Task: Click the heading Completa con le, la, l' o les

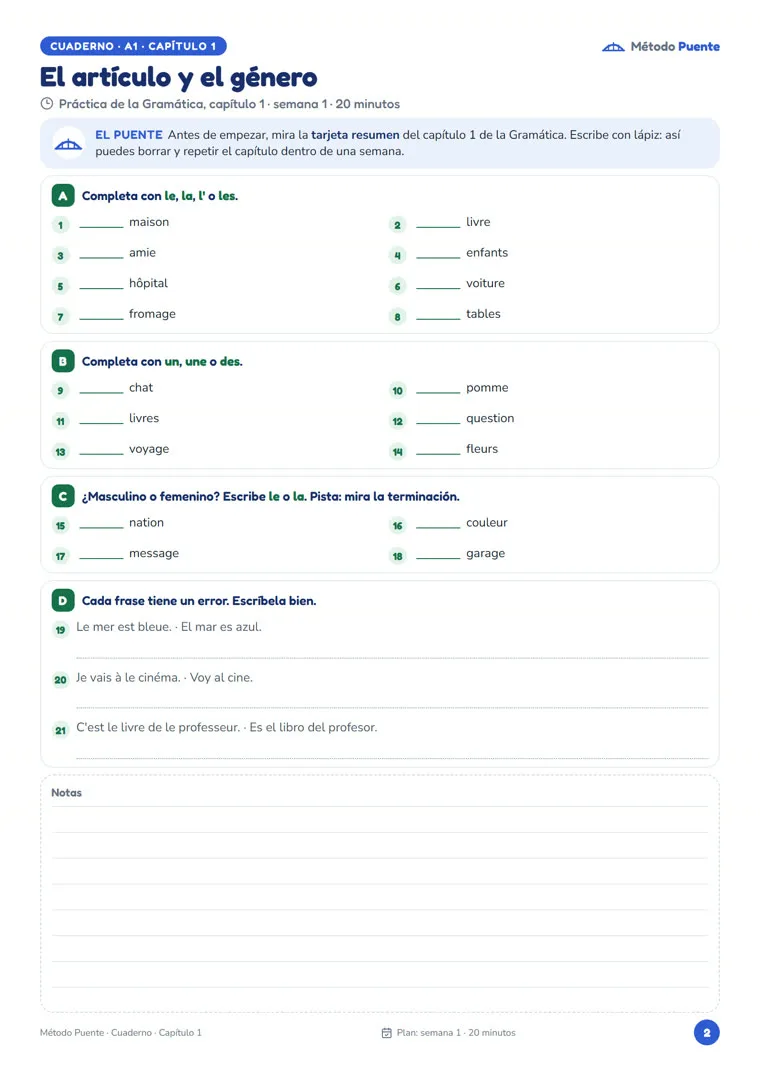Action: pos(160,196)
